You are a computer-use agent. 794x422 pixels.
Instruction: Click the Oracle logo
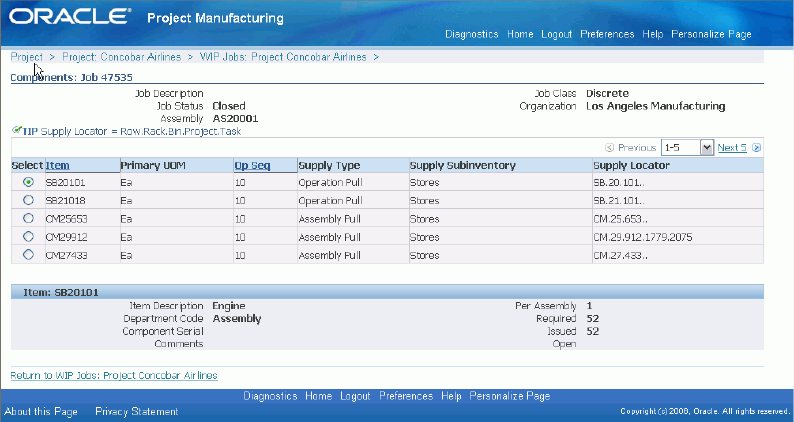(x=69, y=17)
